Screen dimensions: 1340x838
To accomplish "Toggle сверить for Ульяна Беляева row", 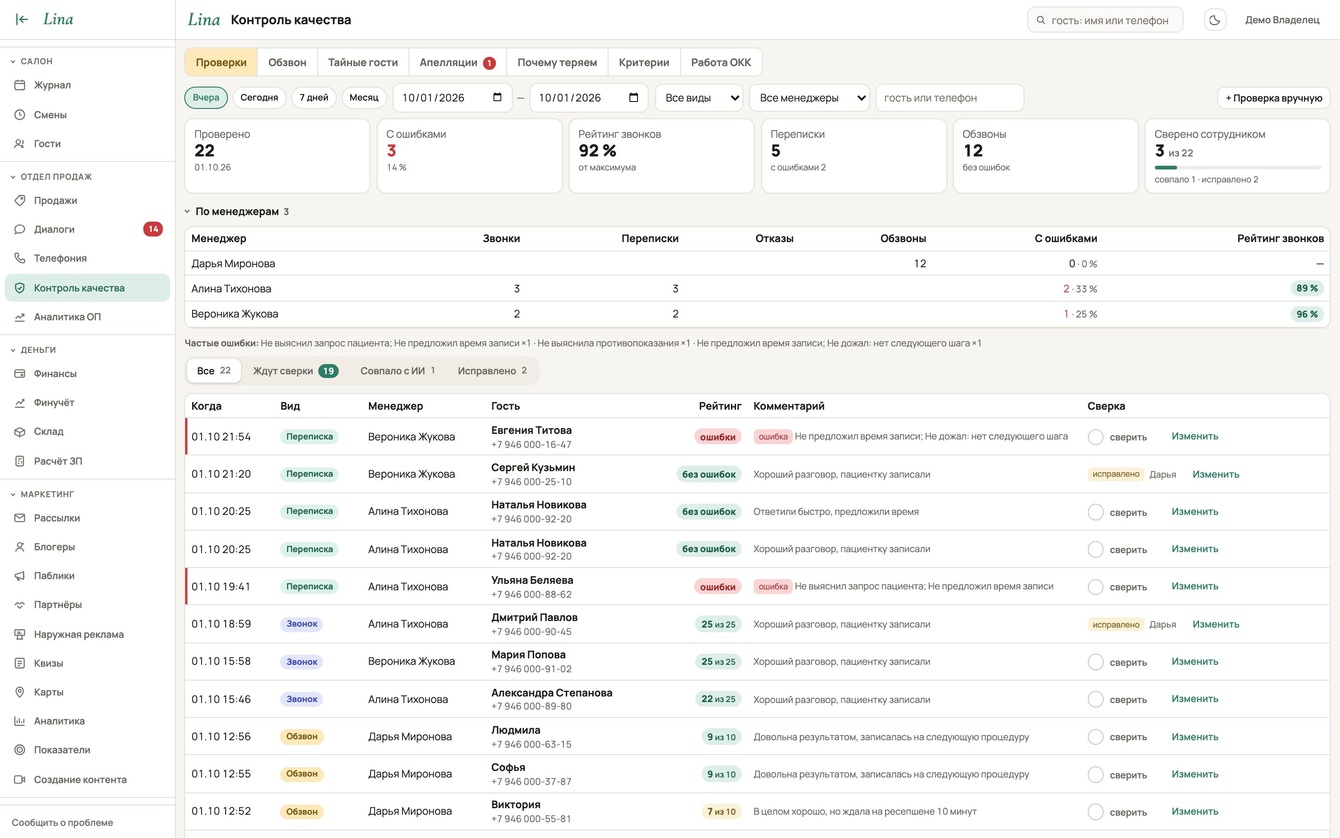I will pyautogui.click(x=1096, y=587).
